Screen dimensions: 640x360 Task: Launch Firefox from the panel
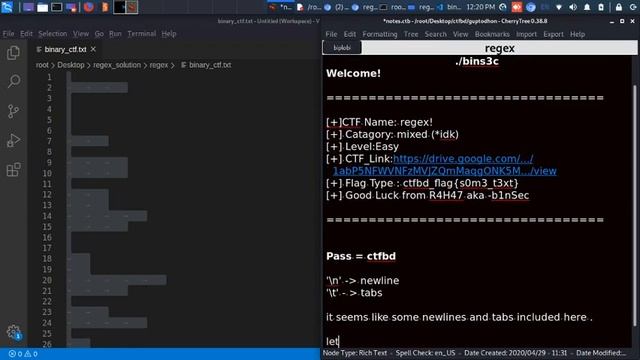pos(89,7)
